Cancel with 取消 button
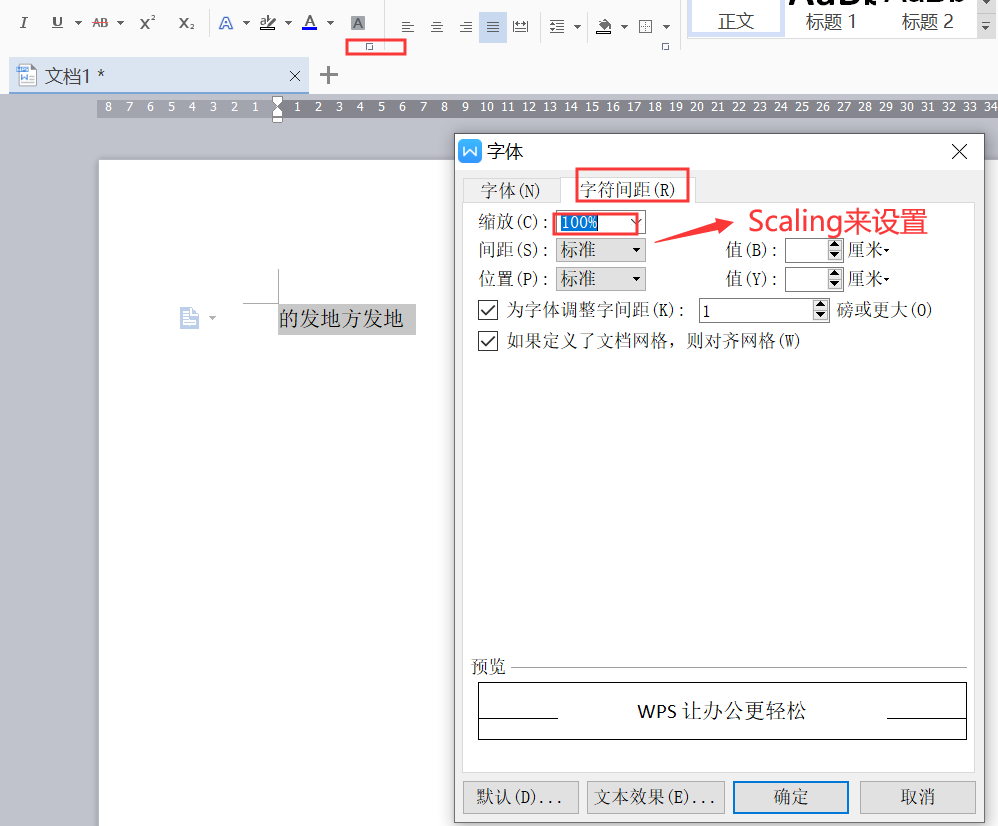The image size is (998, 826). tap(918, 797)
